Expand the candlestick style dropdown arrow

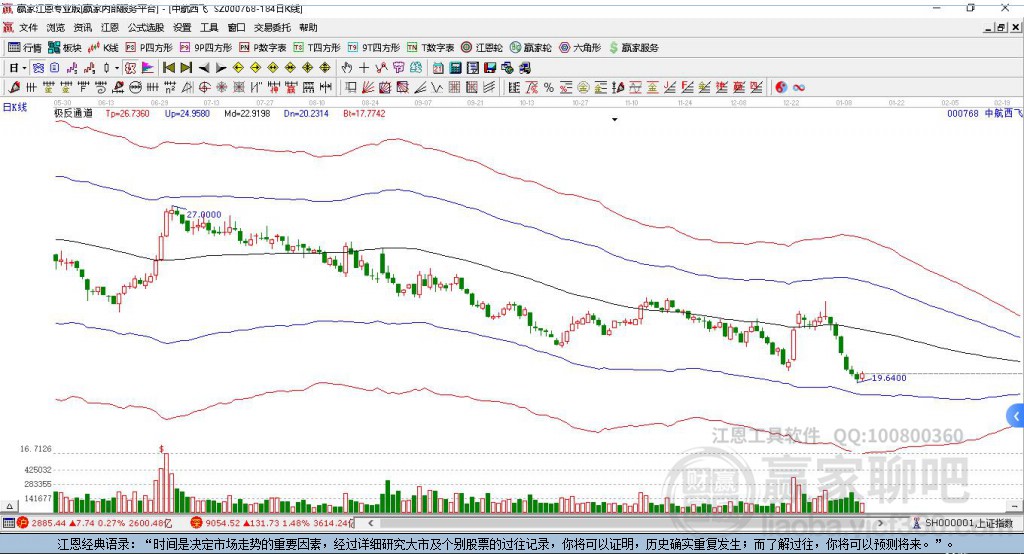(117, 68)
